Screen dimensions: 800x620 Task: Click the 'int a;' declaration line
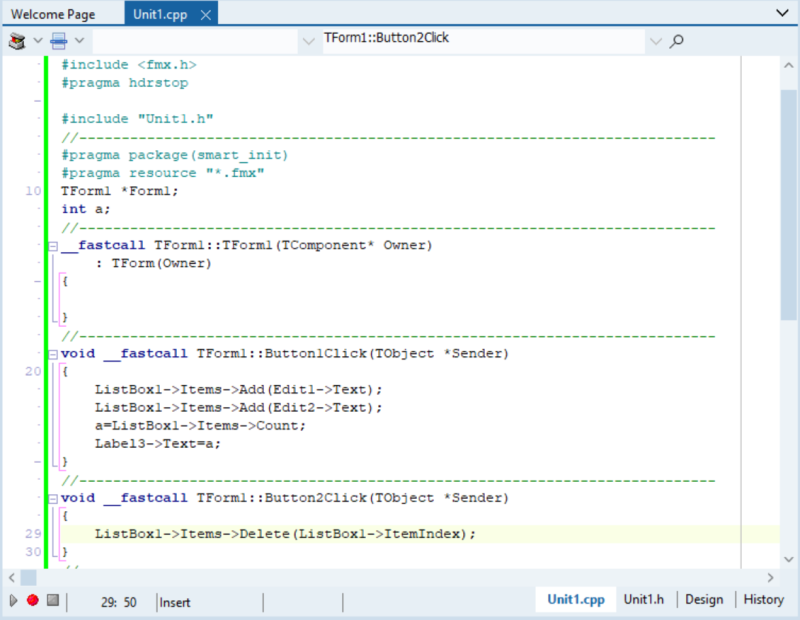pos(85,209)
